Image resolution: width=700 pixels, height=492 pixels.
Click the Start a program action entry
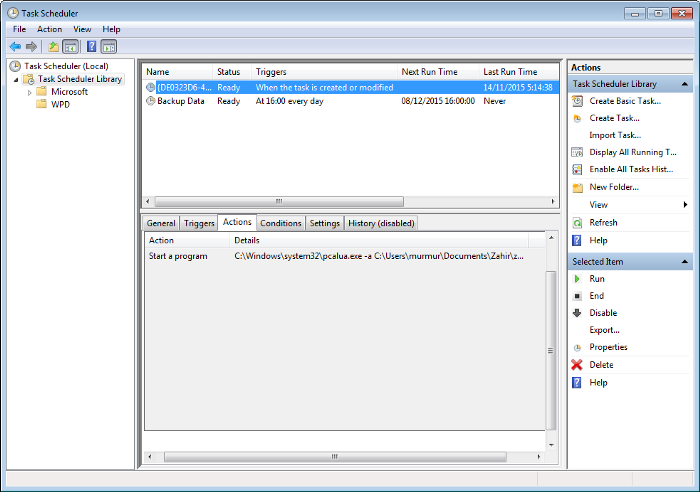(x=178, y=256)
